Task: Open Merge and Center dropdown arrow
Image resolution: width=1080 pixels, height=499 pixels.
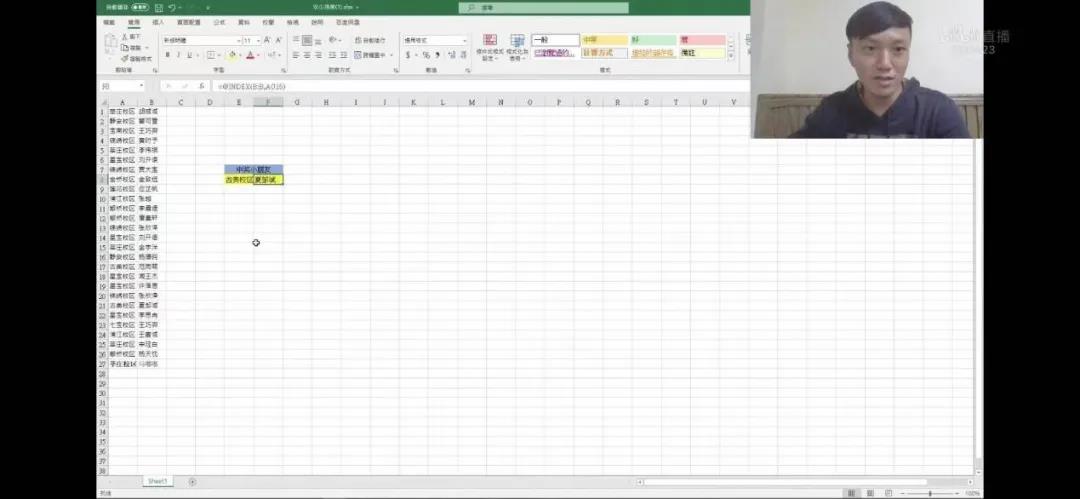Action: coord(391,55)
